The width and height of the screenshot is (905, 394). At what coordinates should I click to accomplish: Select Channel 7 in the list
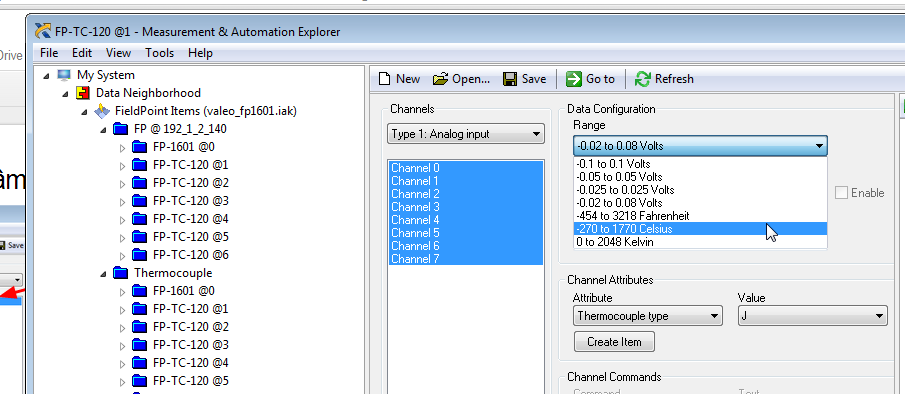pos(466,259)
